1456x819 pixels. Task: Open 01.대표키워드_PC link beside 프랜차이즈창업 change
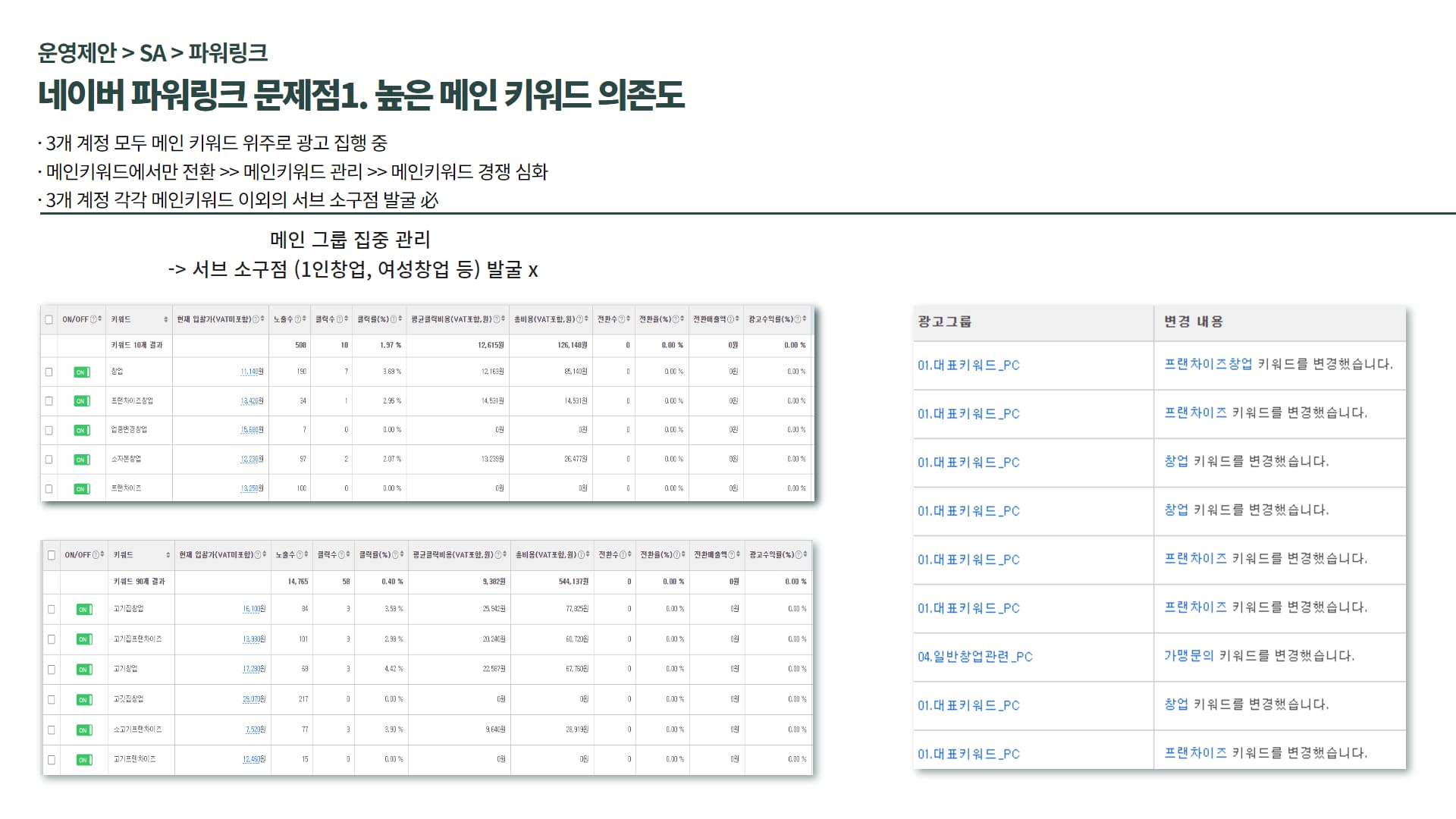pos(968,365)
